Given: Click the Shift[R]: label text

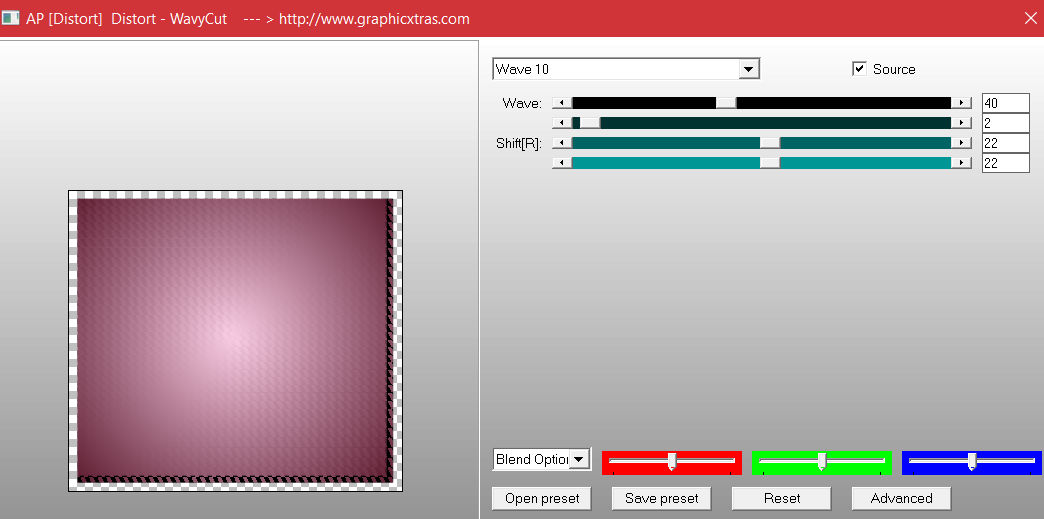Looking at the screenshot, I should [x=519, y=143].
